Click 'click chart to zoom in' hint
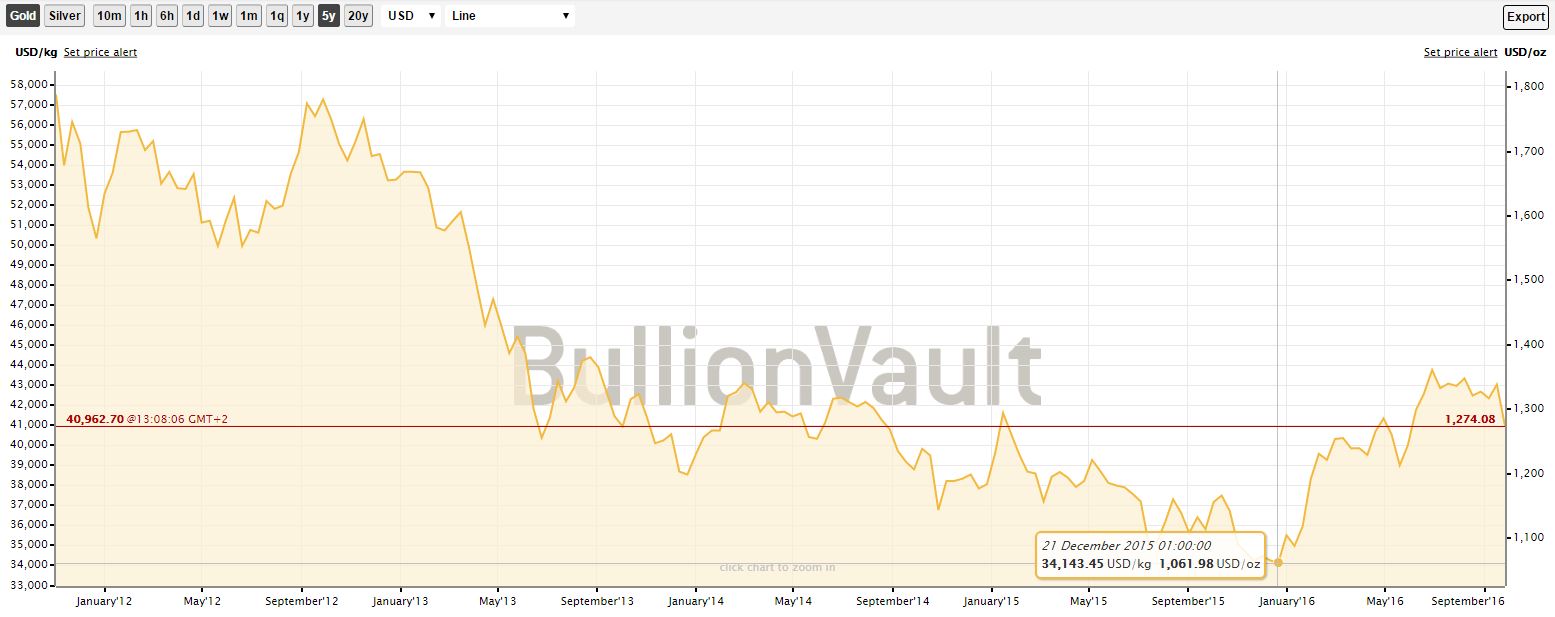 (777, 568)
